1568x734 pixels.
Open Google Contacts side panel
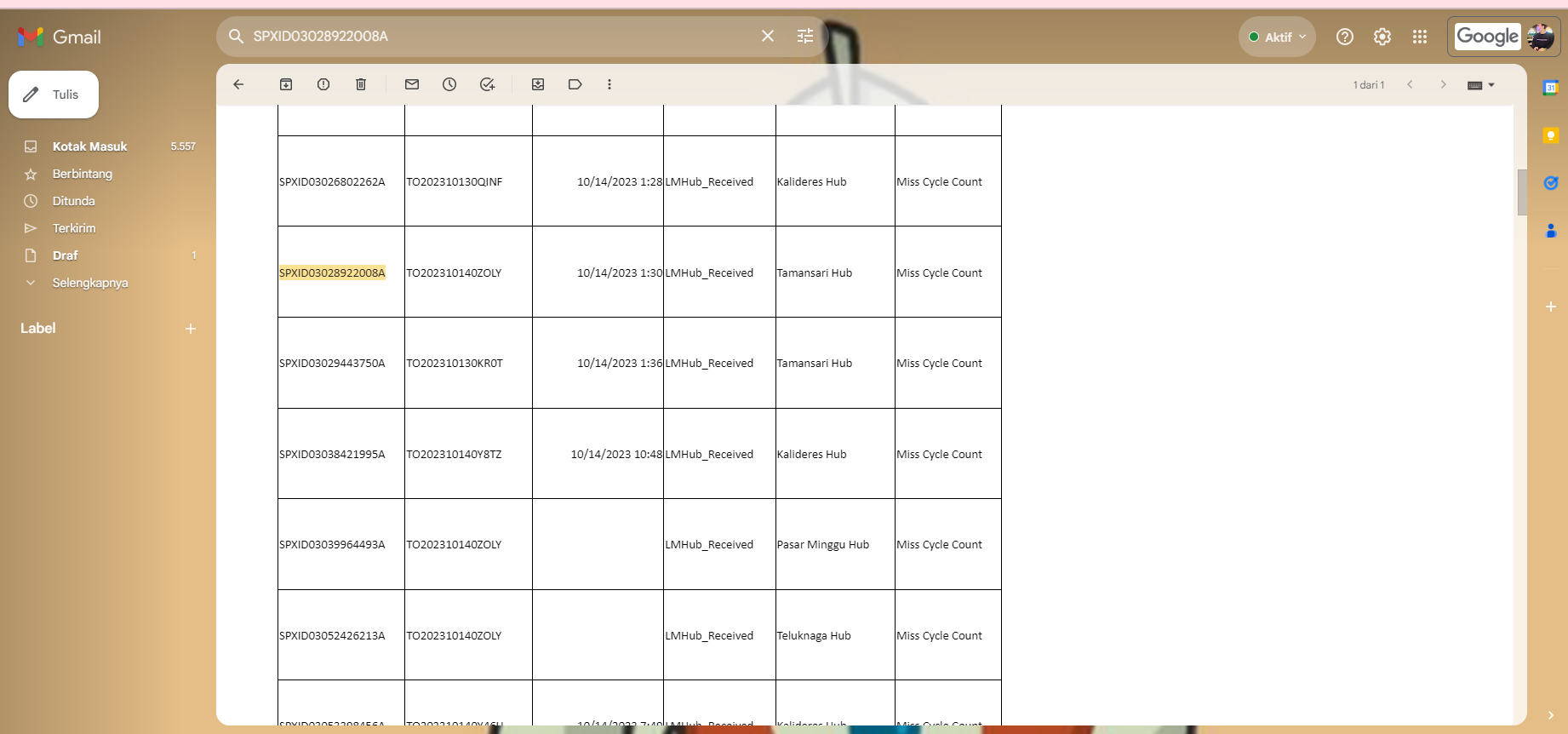(1551, 231)
